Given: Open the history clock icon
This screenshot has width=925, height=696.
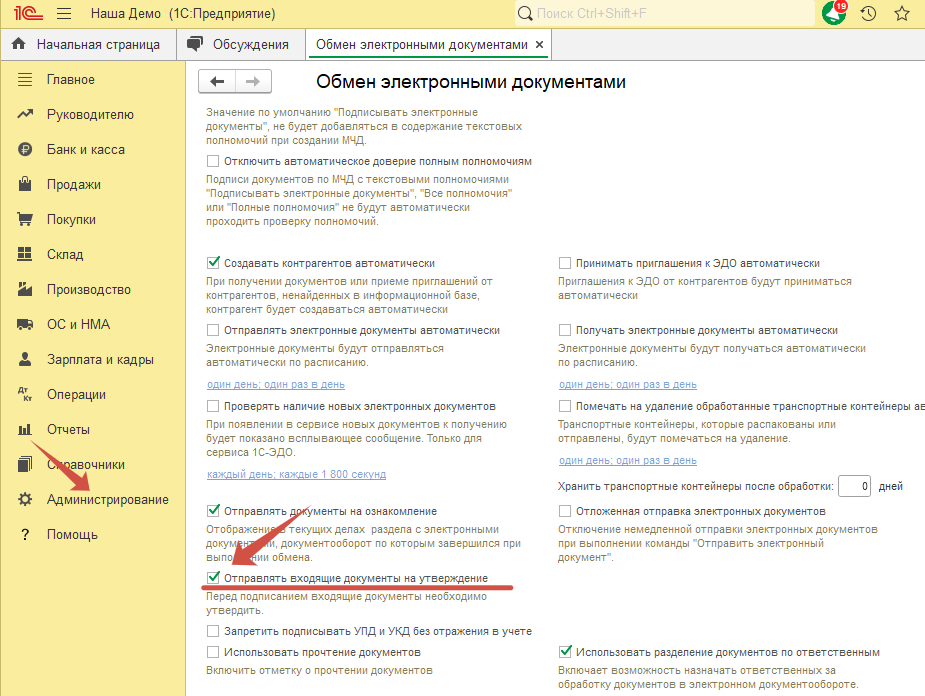Looking at the screenshot, I should (x=868, y=14).
